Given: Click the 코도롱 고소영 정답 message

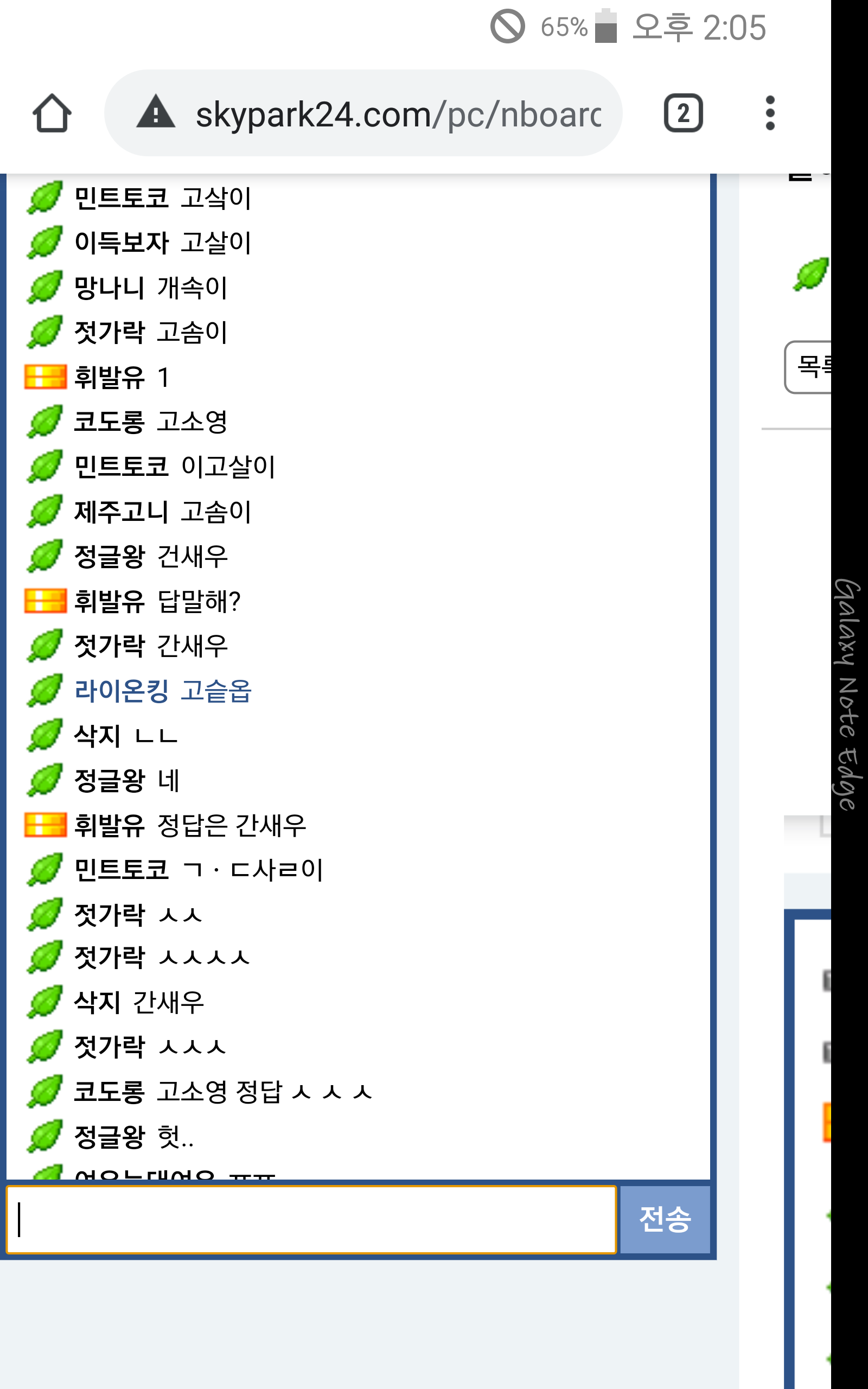Looking at the screenshot, I should pos(224,1091).
